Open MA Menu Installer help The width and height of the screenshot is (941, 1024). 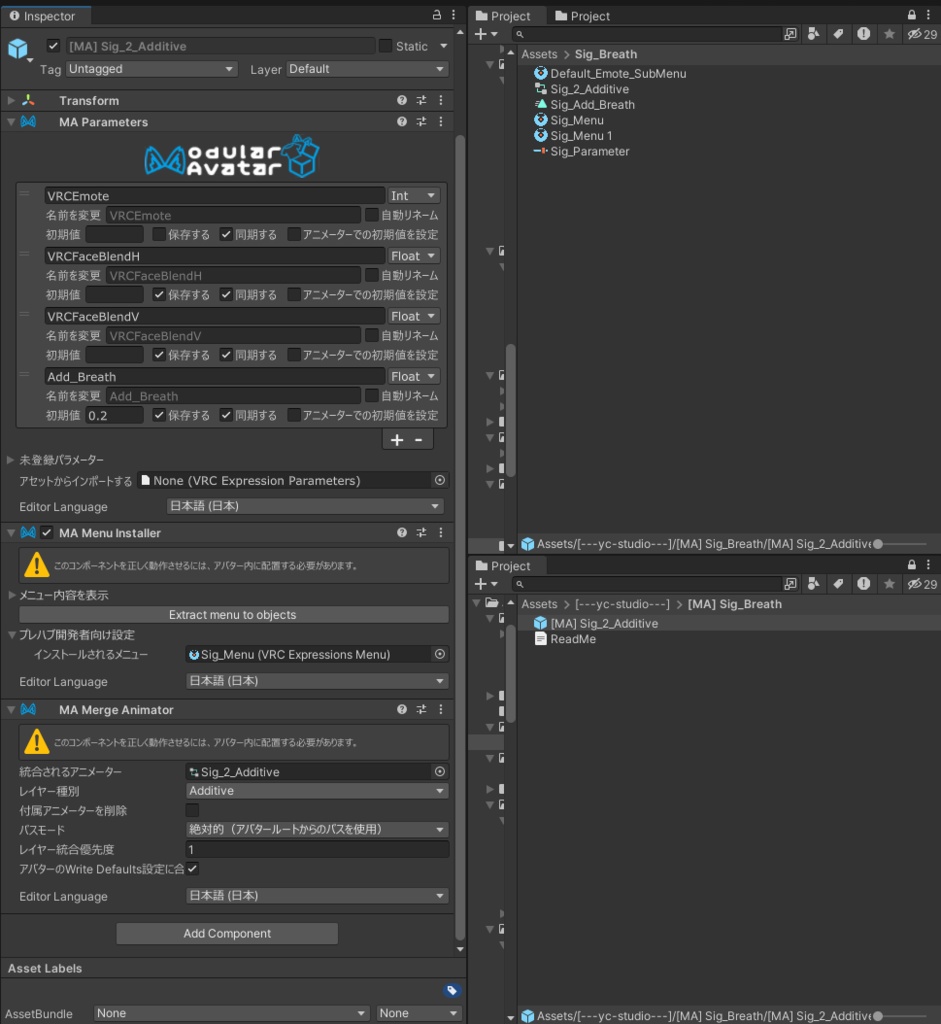click(x=402, y=532)
